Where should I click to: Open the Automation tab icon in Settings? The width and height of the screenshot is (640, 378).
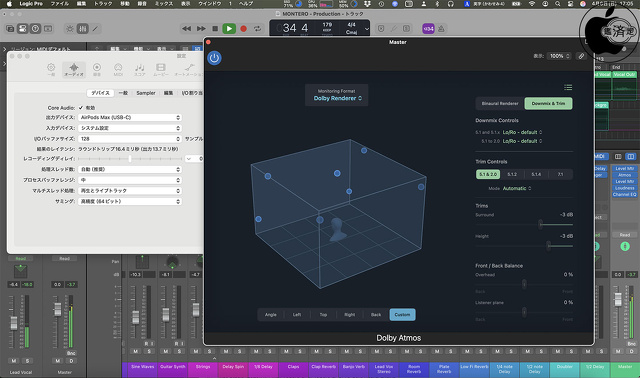pos(189,69)
